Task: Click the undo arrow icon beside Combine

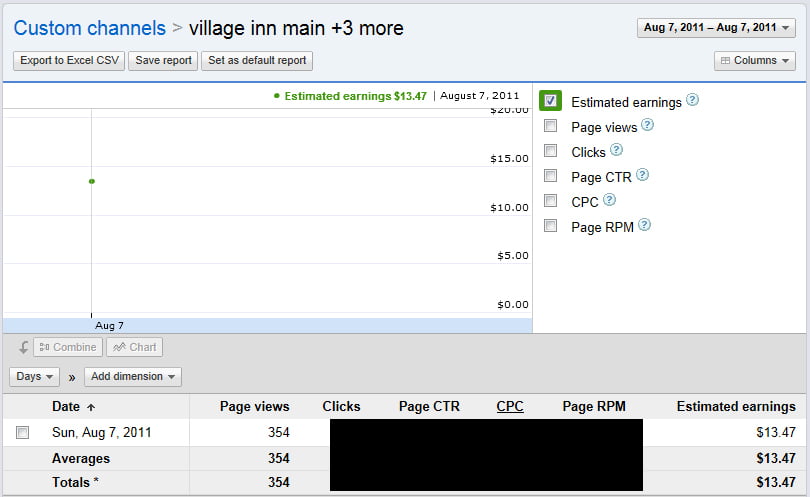Action: [23, 347]
